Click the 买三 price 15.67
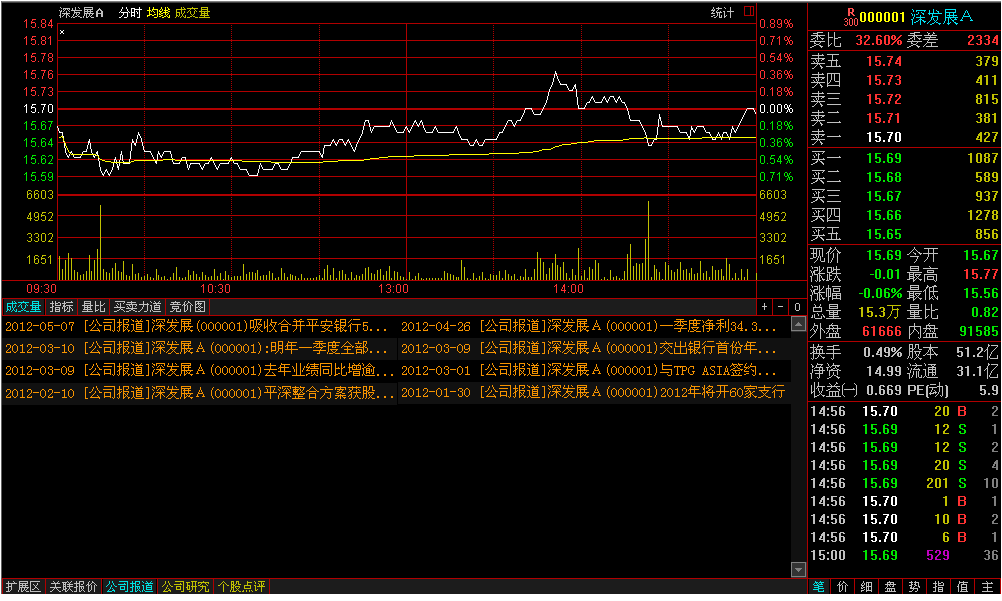This screenshot has height=601, width=1002. (x=884, y=196)
